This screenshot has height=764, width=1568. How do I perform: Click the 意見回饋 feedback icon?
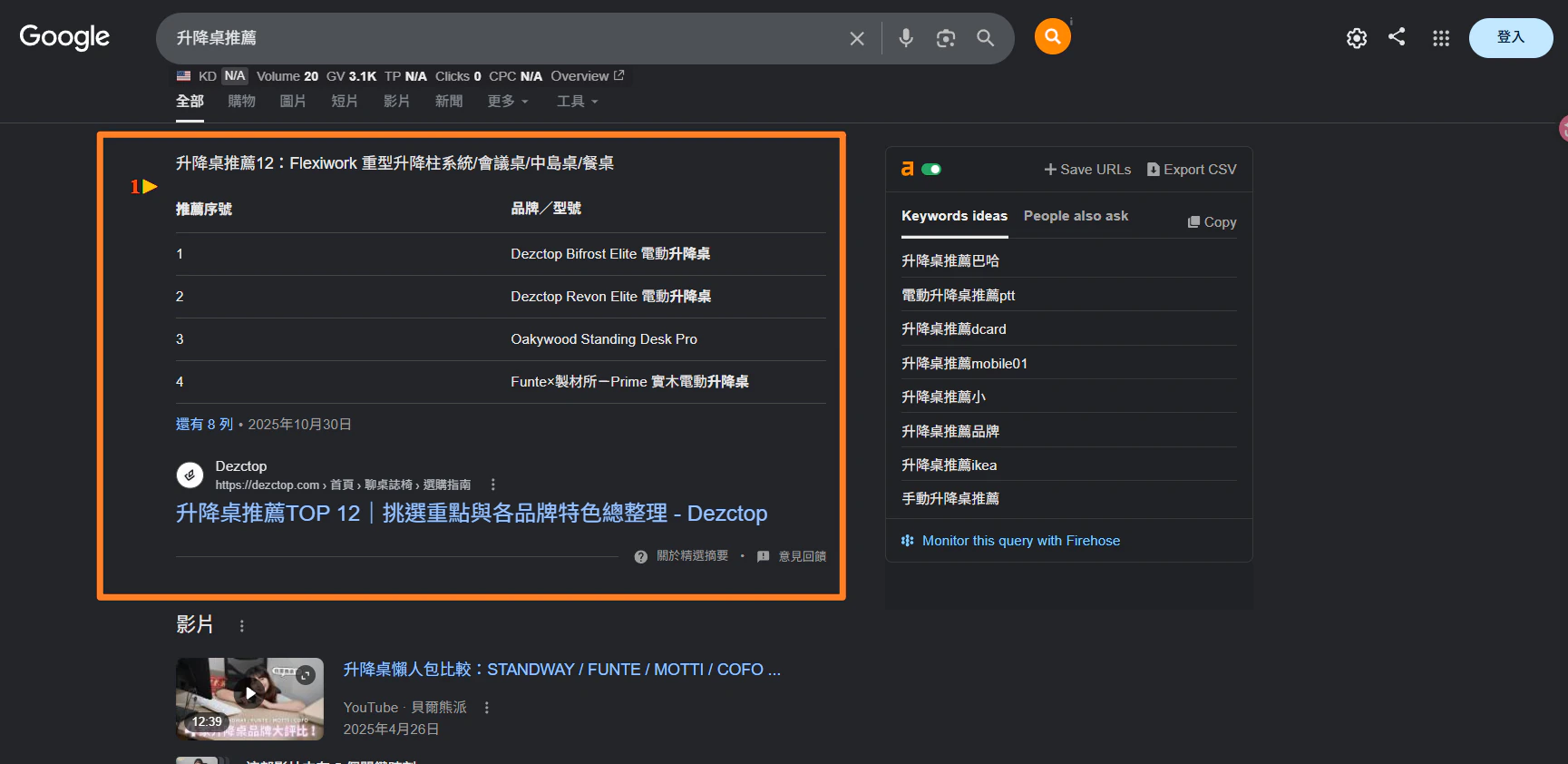tap(764, 556)
